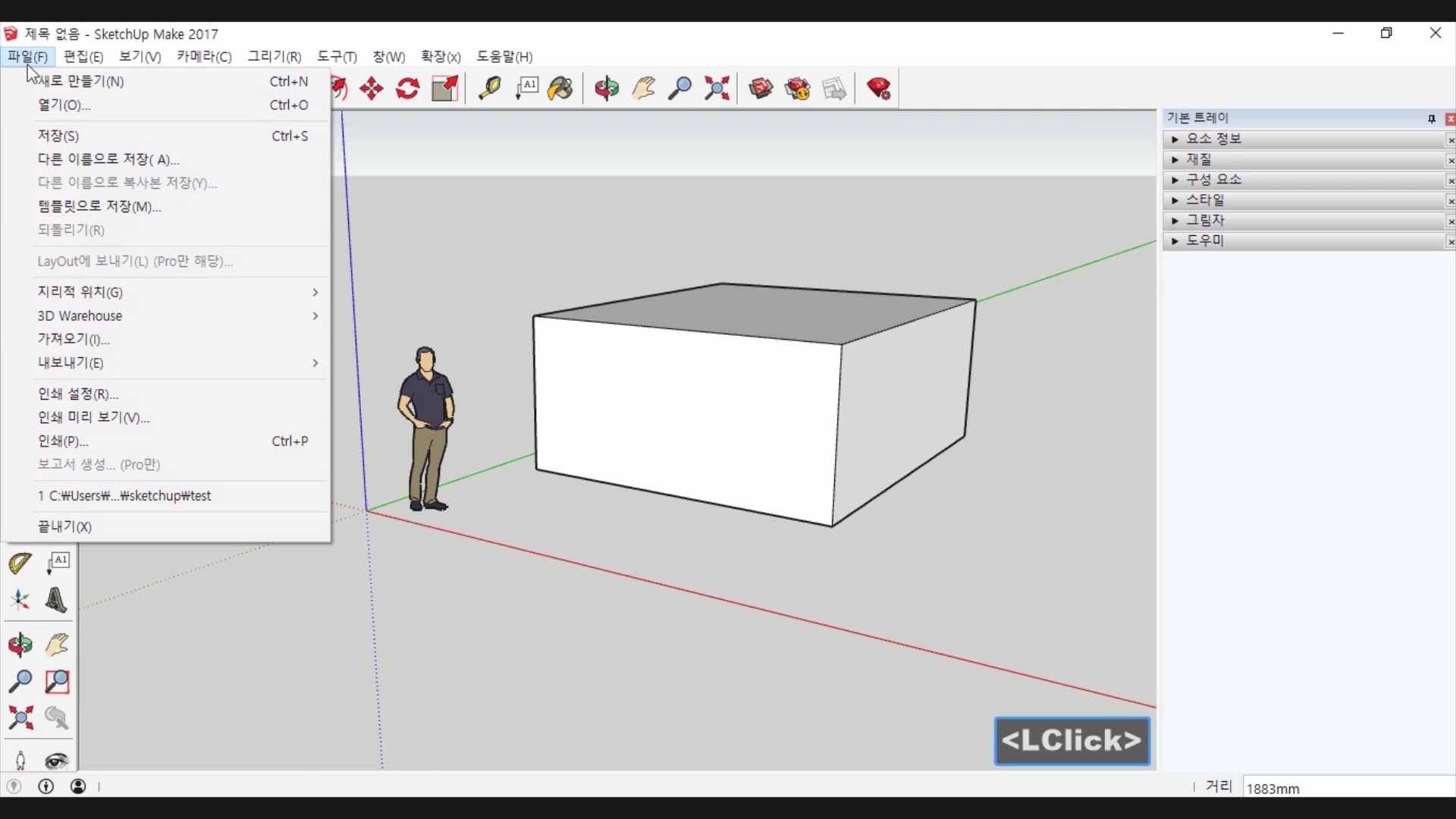Click the profile sign-in status icon
The height and width of the screenshot is (819, 1456).
tap(78, 786)
